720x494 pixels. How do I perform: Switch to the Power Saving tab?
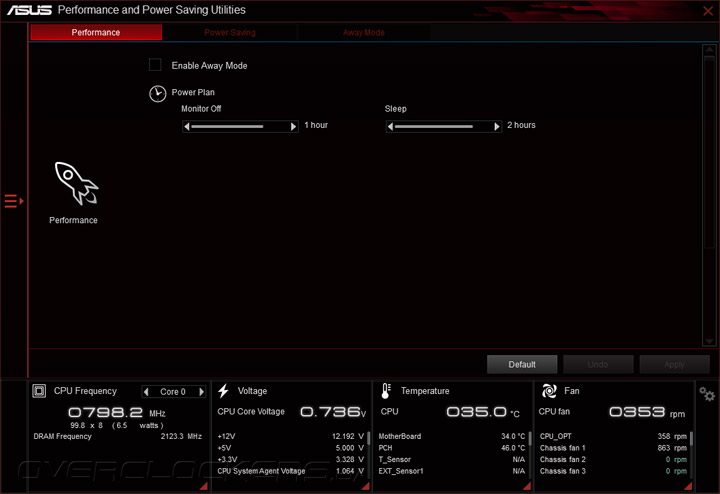(230, 32)
